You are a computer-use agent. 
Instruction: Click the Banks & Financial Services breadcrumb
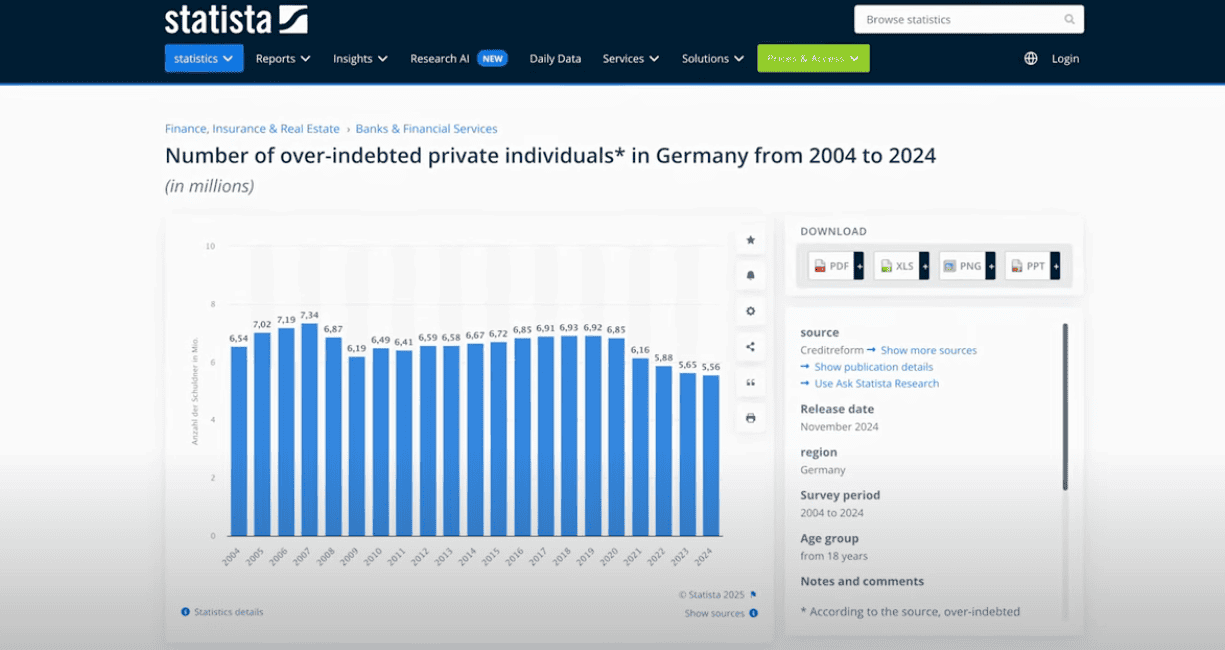point(426,129)
